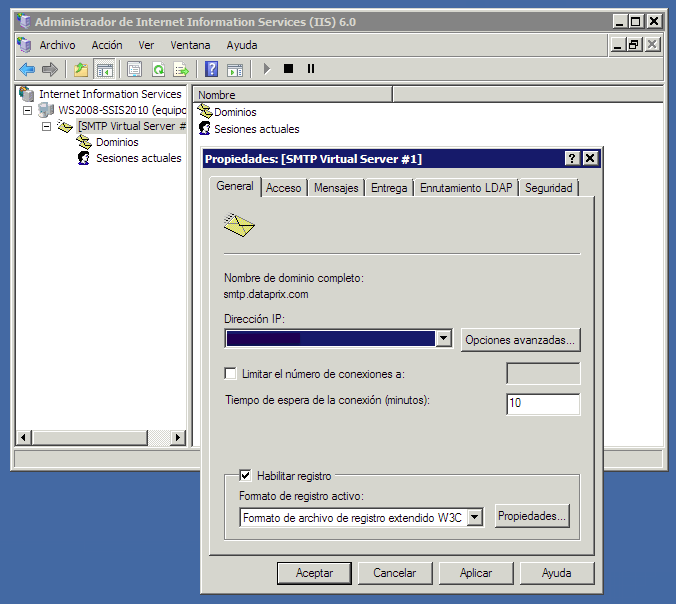
Task: Switch to the Mensajes tab
Action: tap(336, 188)
